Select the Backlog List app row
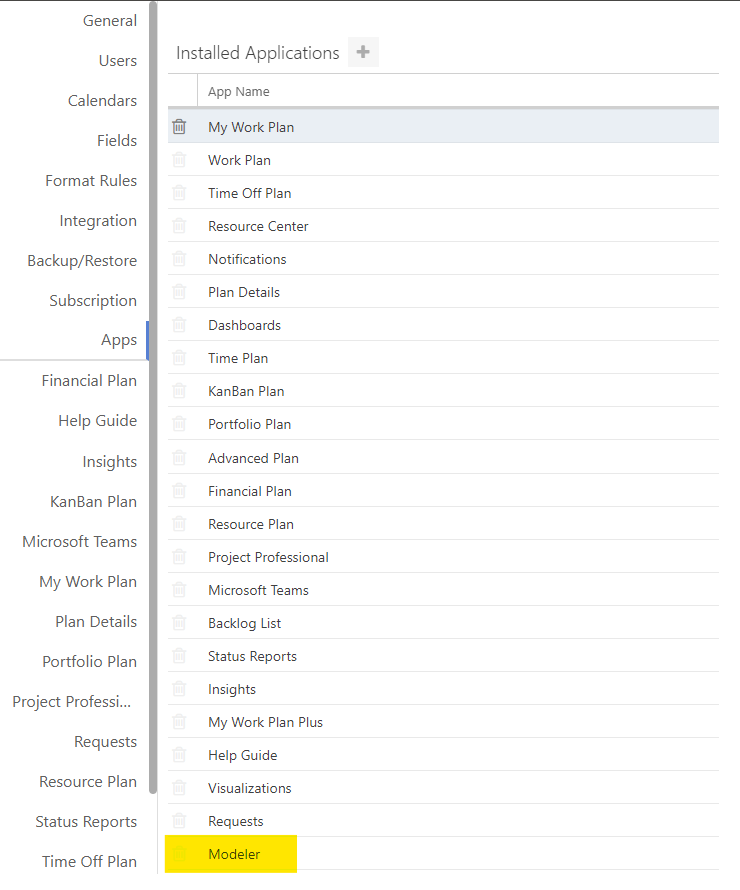 pyautogui.click(x=443, y=623)
